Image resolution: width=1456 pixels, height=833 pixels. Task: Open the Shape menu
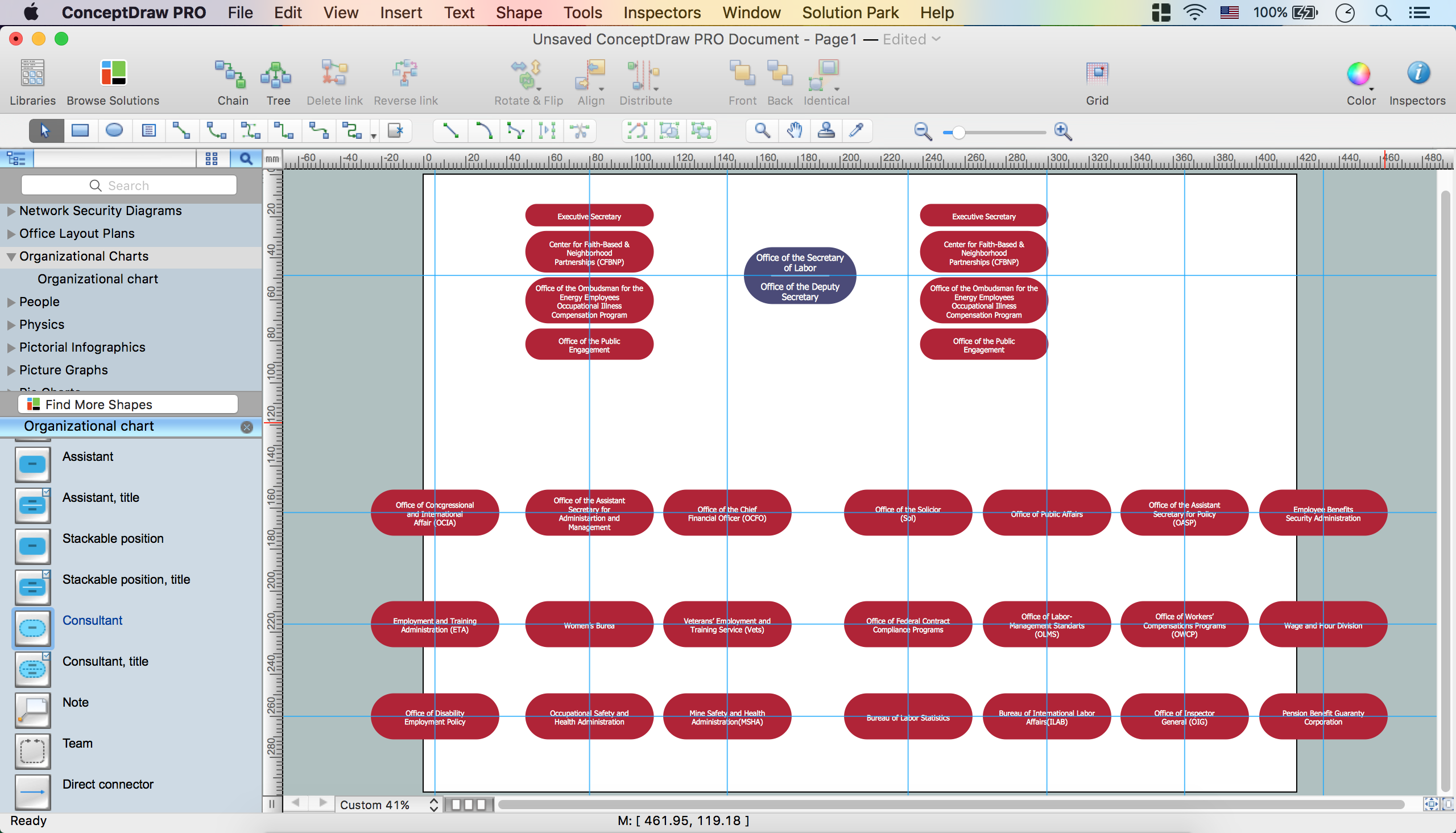point(518,13)
